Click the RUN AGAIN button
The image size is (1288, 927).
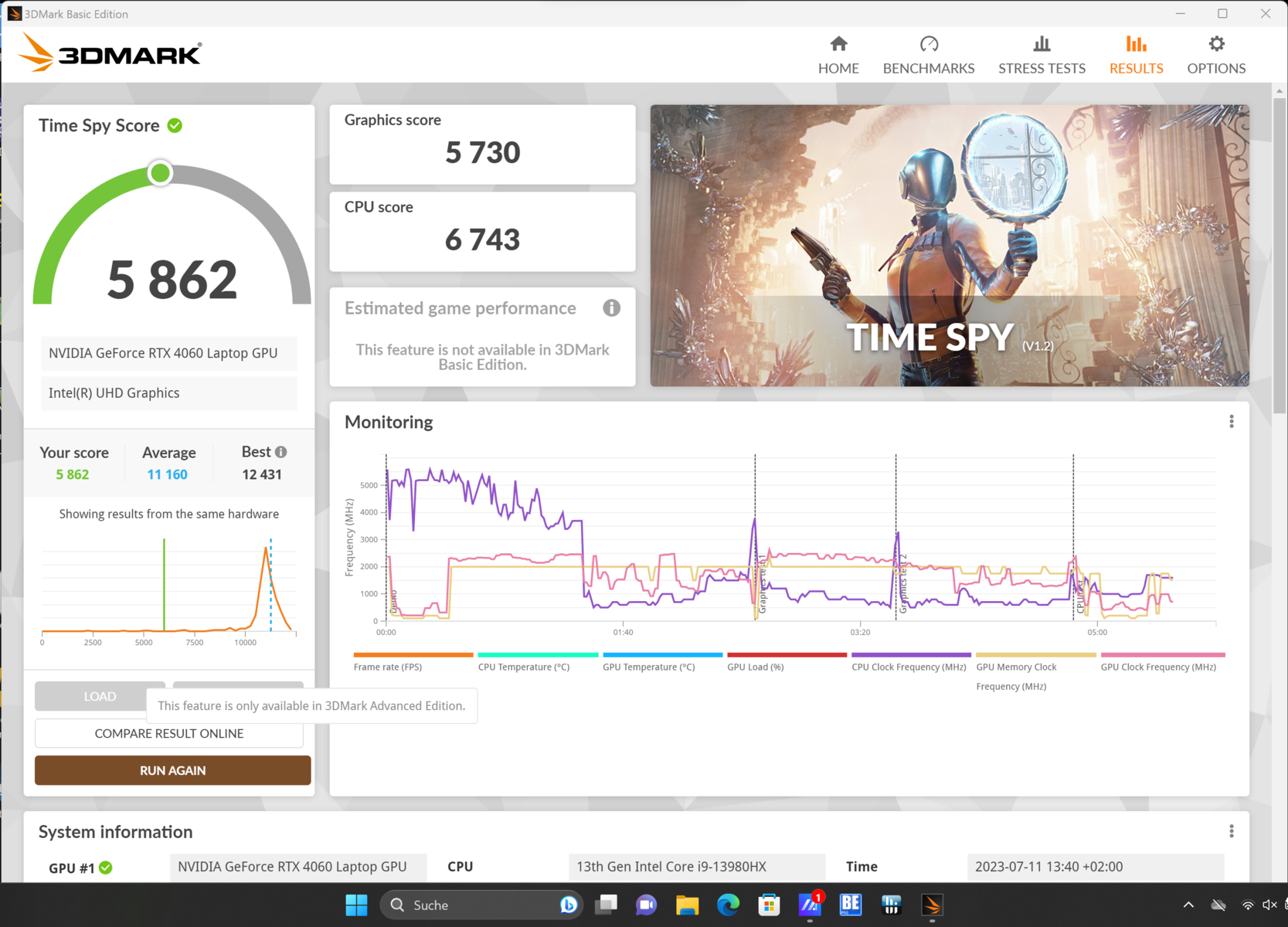173,770
